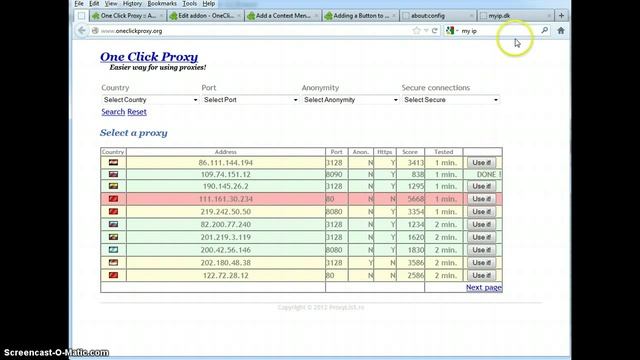Switch to 'Adding a Button to...' tab
This screenshot has width=640, height=360.
tap(360, 16)
